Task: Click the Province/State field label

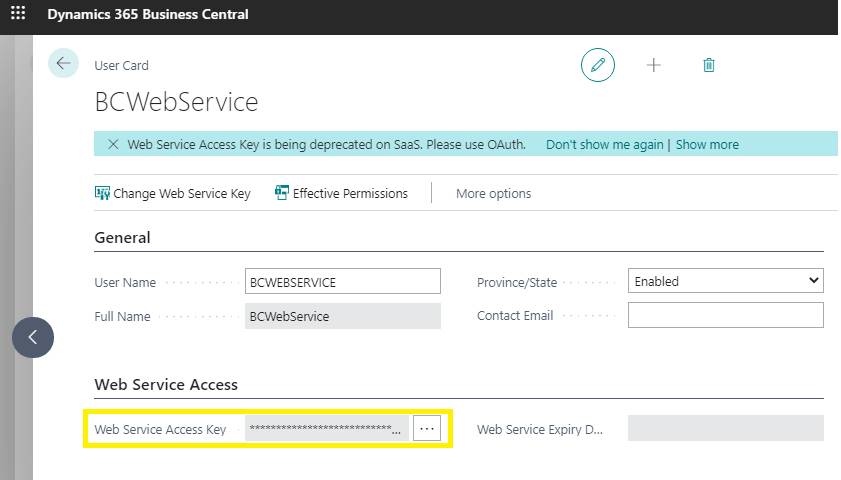Action: (517, 283)
